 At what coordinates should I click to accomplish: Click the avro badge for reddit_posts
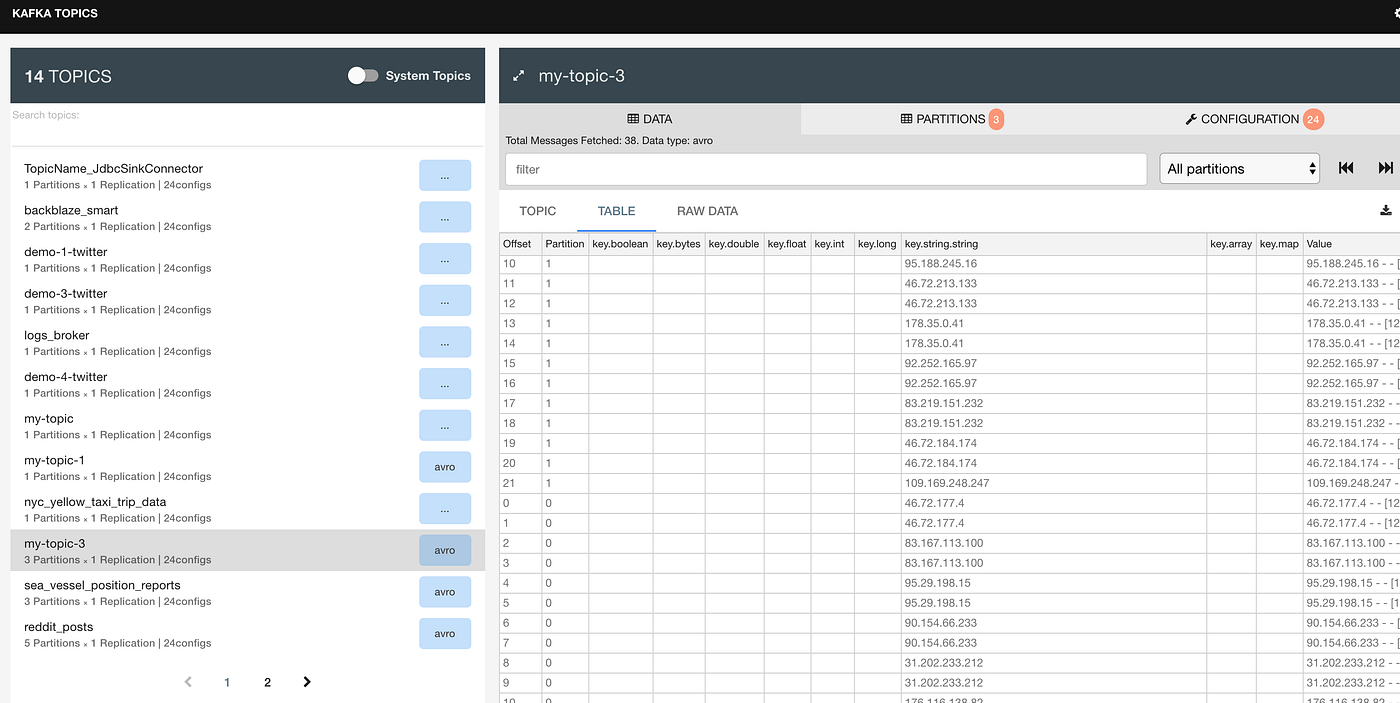[445, 633]
